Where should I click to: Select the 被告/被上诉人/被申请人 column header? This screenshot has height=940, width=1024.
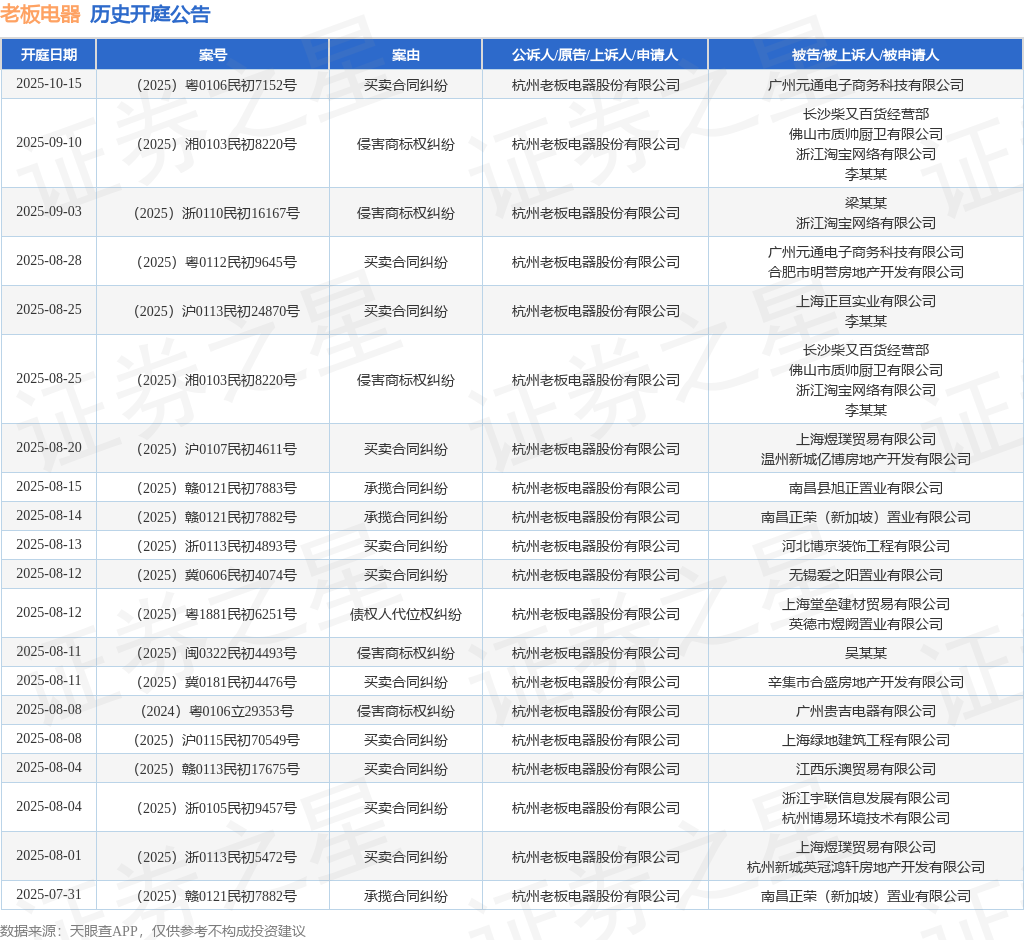[865, 55]
